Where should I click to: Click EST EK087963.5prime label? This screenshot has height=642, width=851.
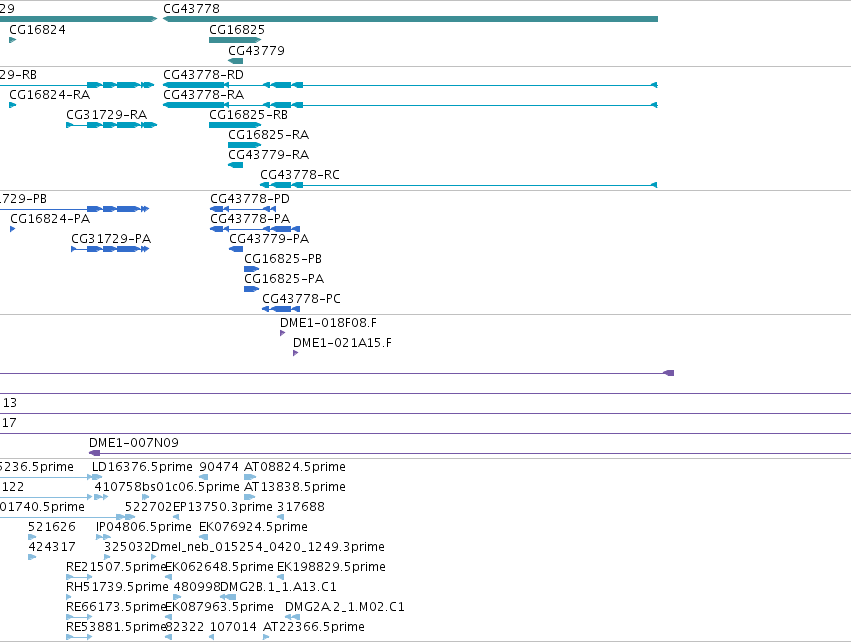tap(219, 607)
